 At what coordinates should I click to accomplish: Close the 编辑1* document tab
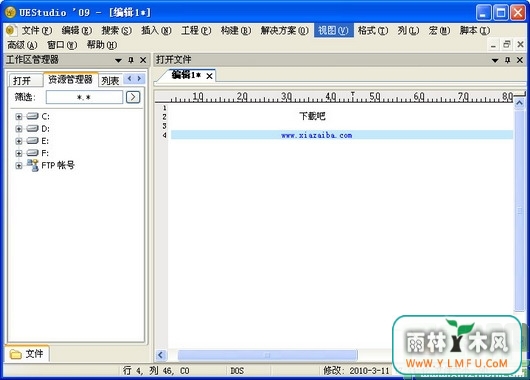[210, 76]
